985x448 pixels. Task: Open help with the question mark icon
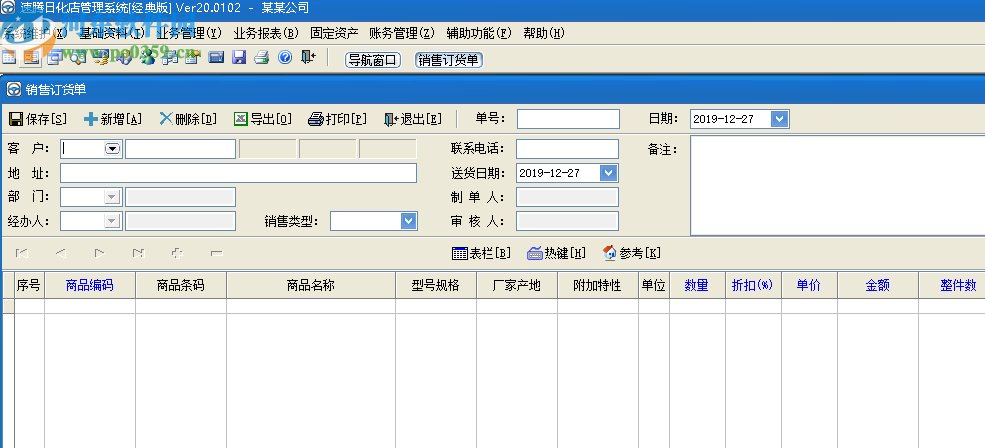point(285,57)
